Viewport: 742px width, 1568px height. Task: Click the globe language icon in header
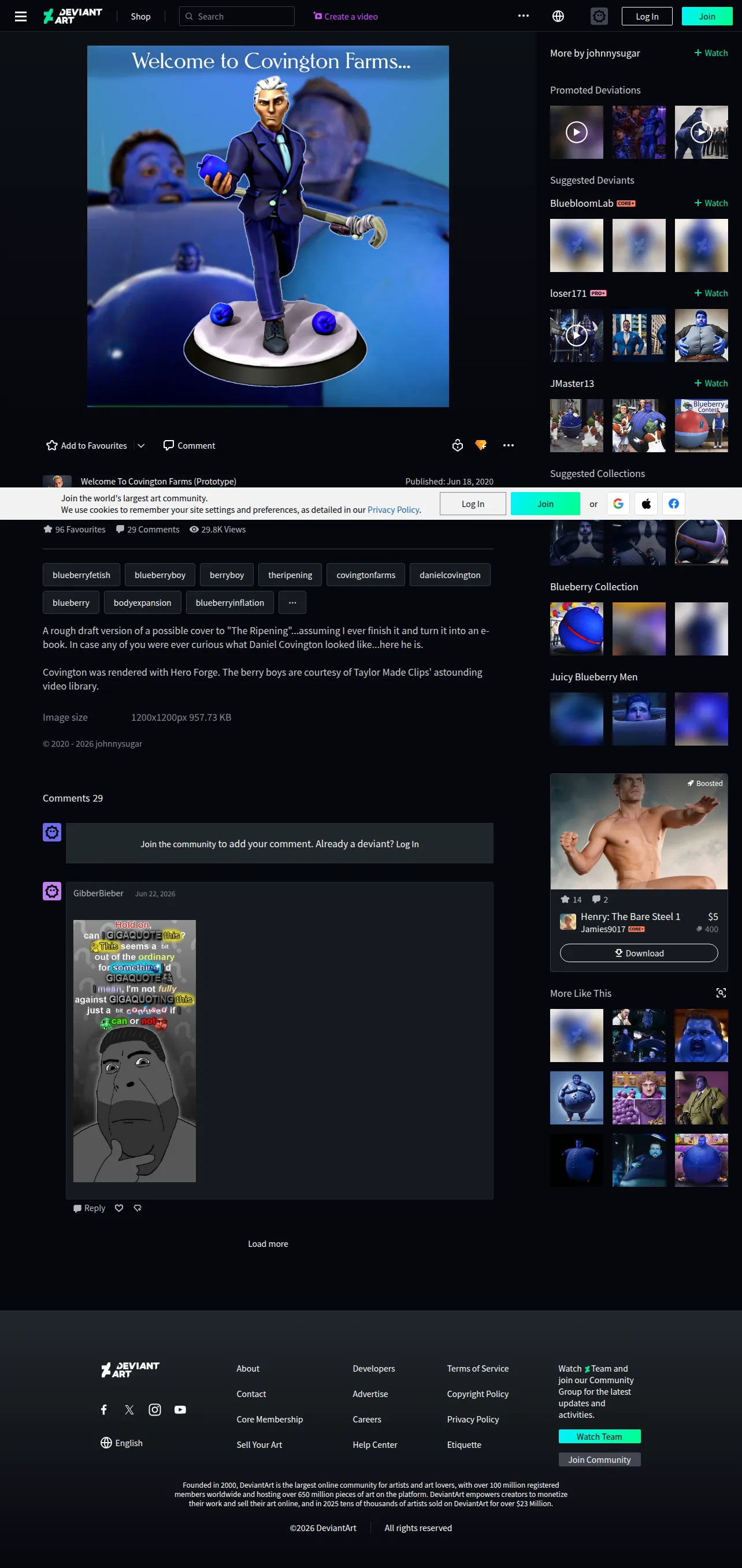tap(558, 16)
